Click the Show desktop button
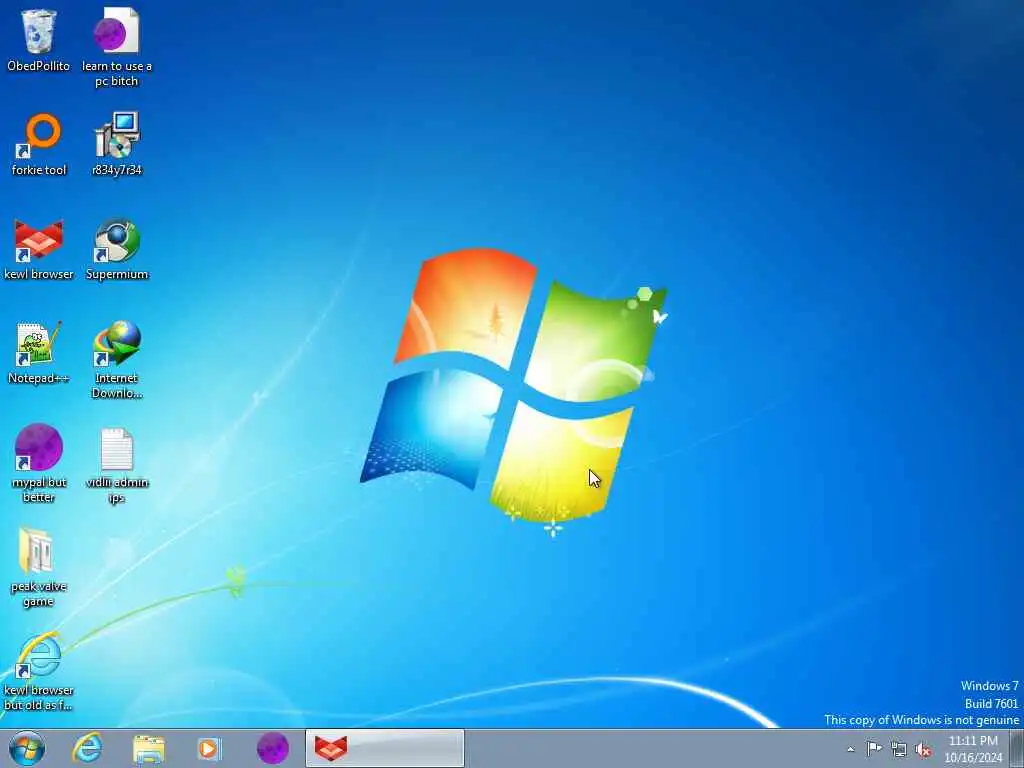Viewport: 1024px width, 768px height. click(x=1017, y=748)
